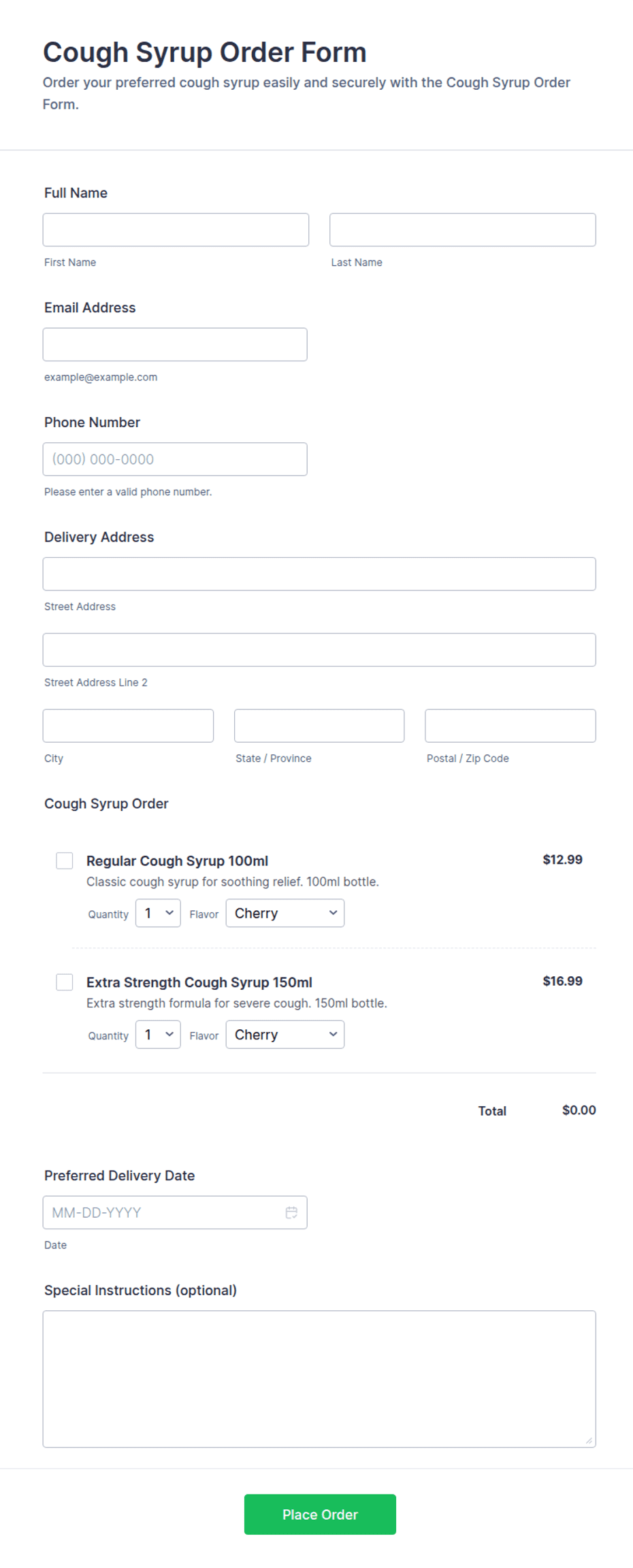Select the Phone Number input box

tap(175, 459)
